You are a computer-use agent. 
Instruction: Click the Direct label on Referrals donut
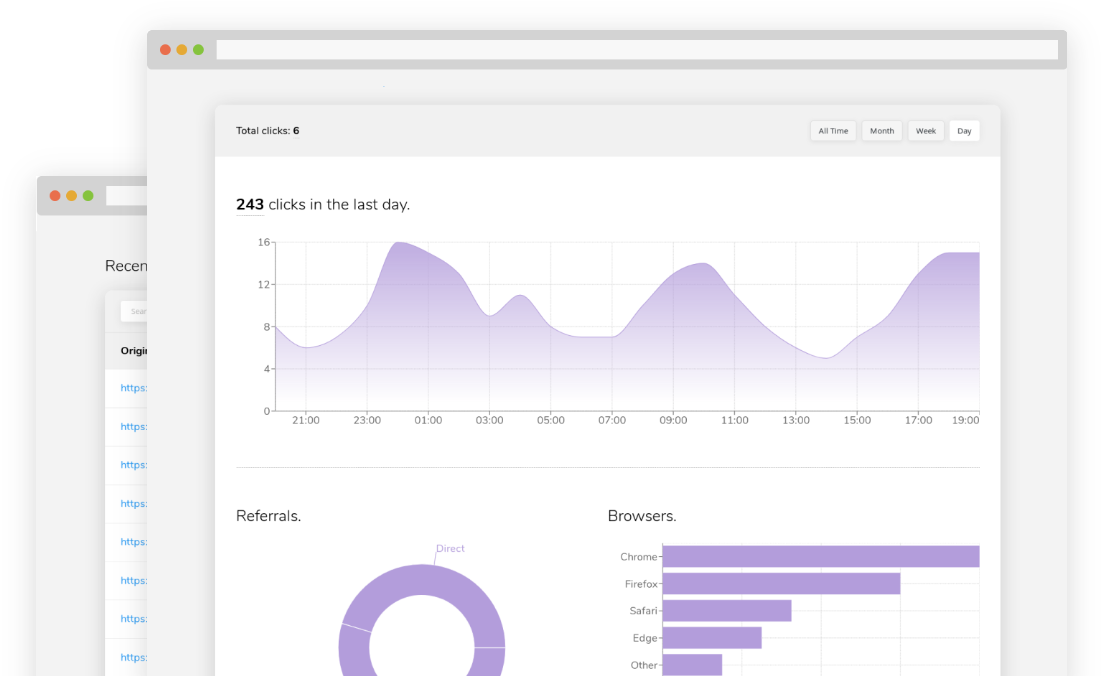(x=450, y=549)
